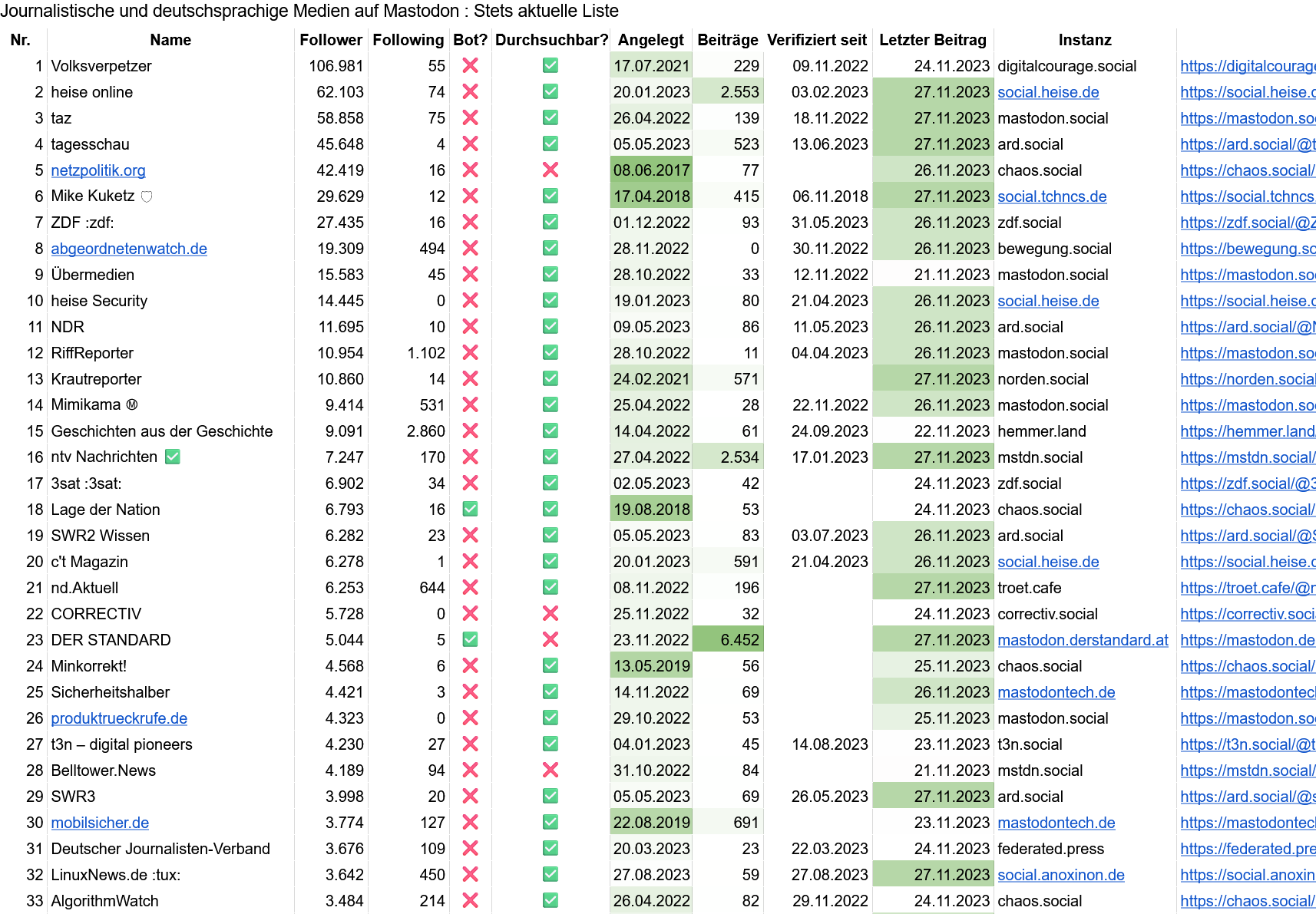Open the social.anoxinon.de instance link

pos(1060,875)
